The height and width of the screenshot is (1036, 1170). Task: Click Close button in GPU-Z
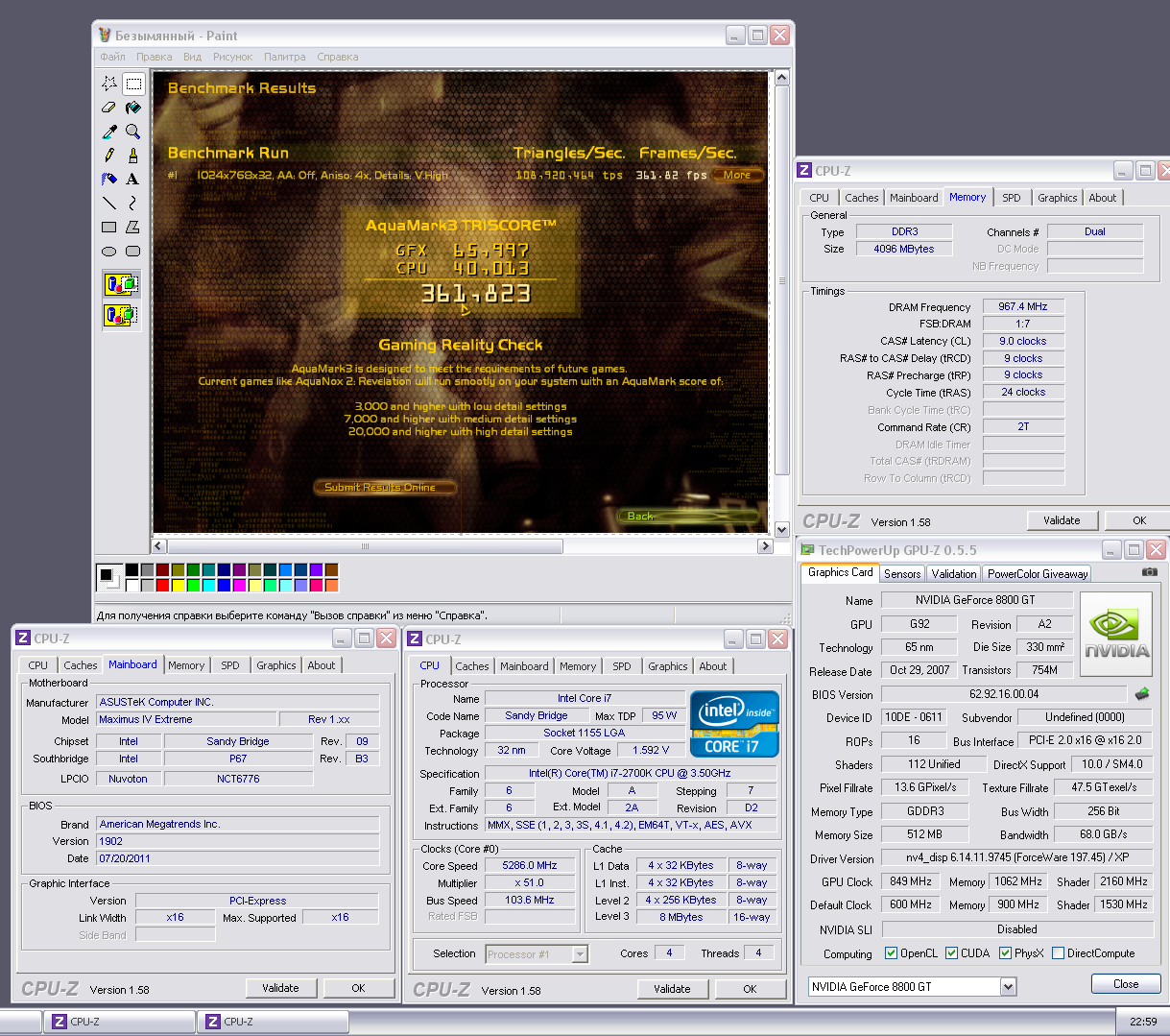pos(1126,984)
